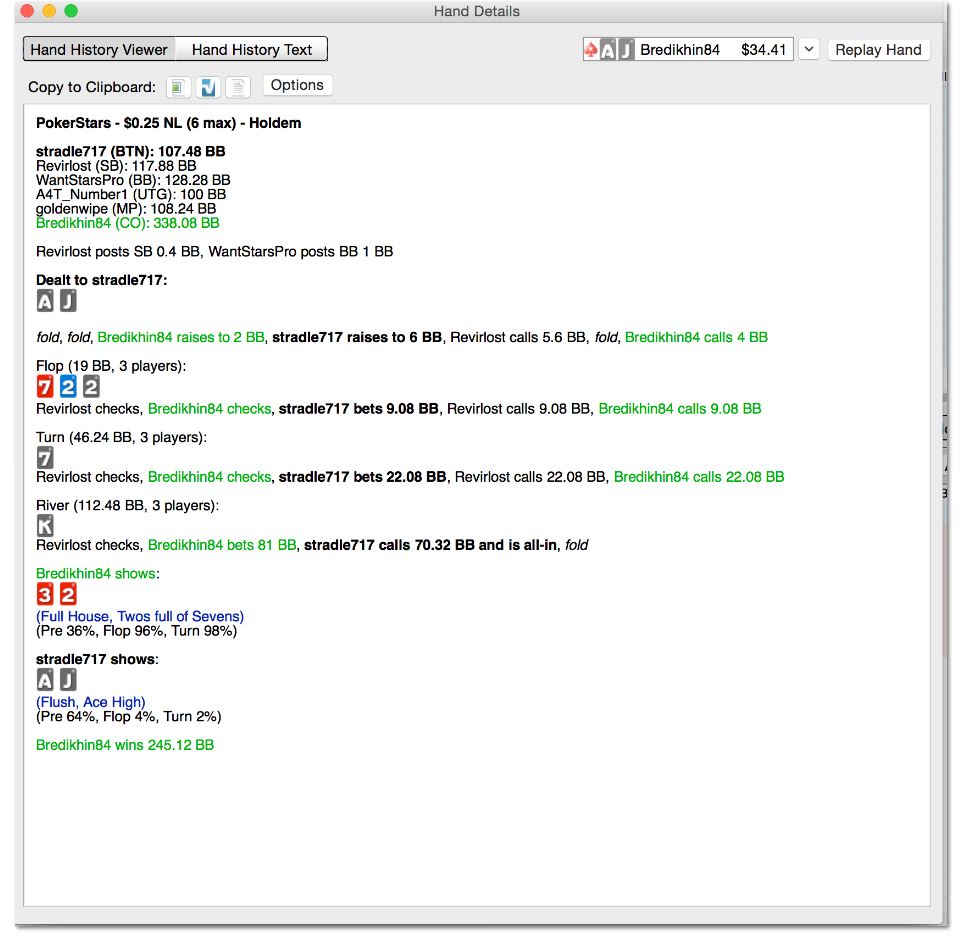The width and height of the screenshot is (967, 937).
Task: Select 'goldenwipe (MP): 108.24 BB' line
Action: (x=126, y=208)
